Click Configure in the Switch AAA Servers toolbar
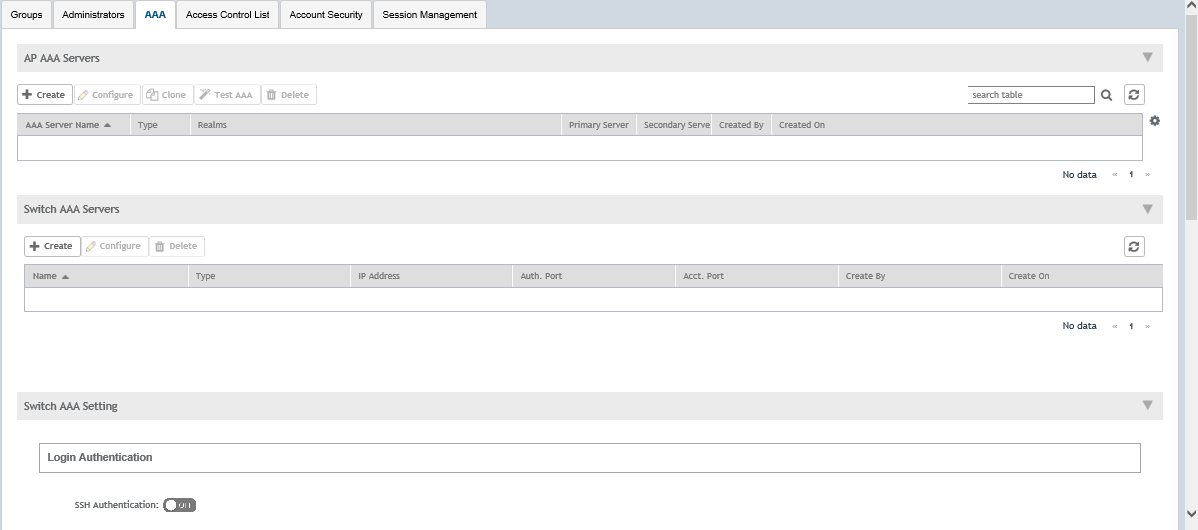Viewport: 1198px width, 530px height. point(114,246)
